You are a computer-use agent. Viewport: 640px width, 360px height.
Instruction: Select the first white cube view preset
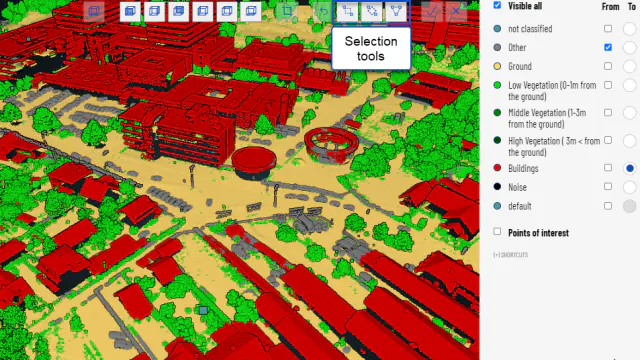pos(130,11)
